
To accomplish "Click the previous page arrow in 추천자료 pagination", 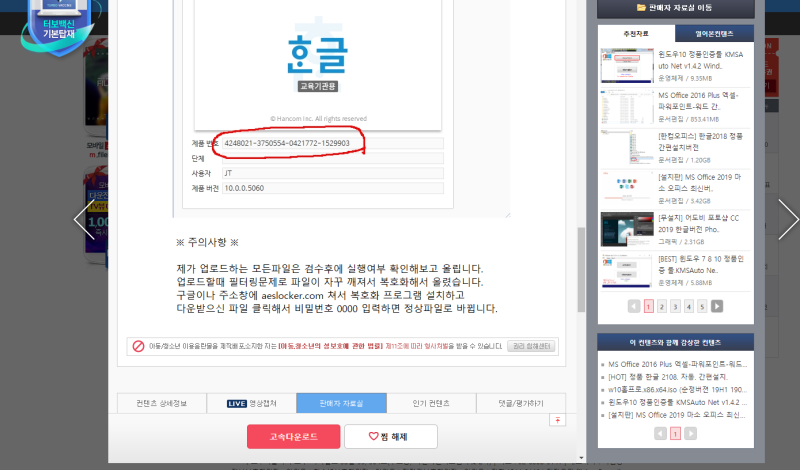I will 634,306.
